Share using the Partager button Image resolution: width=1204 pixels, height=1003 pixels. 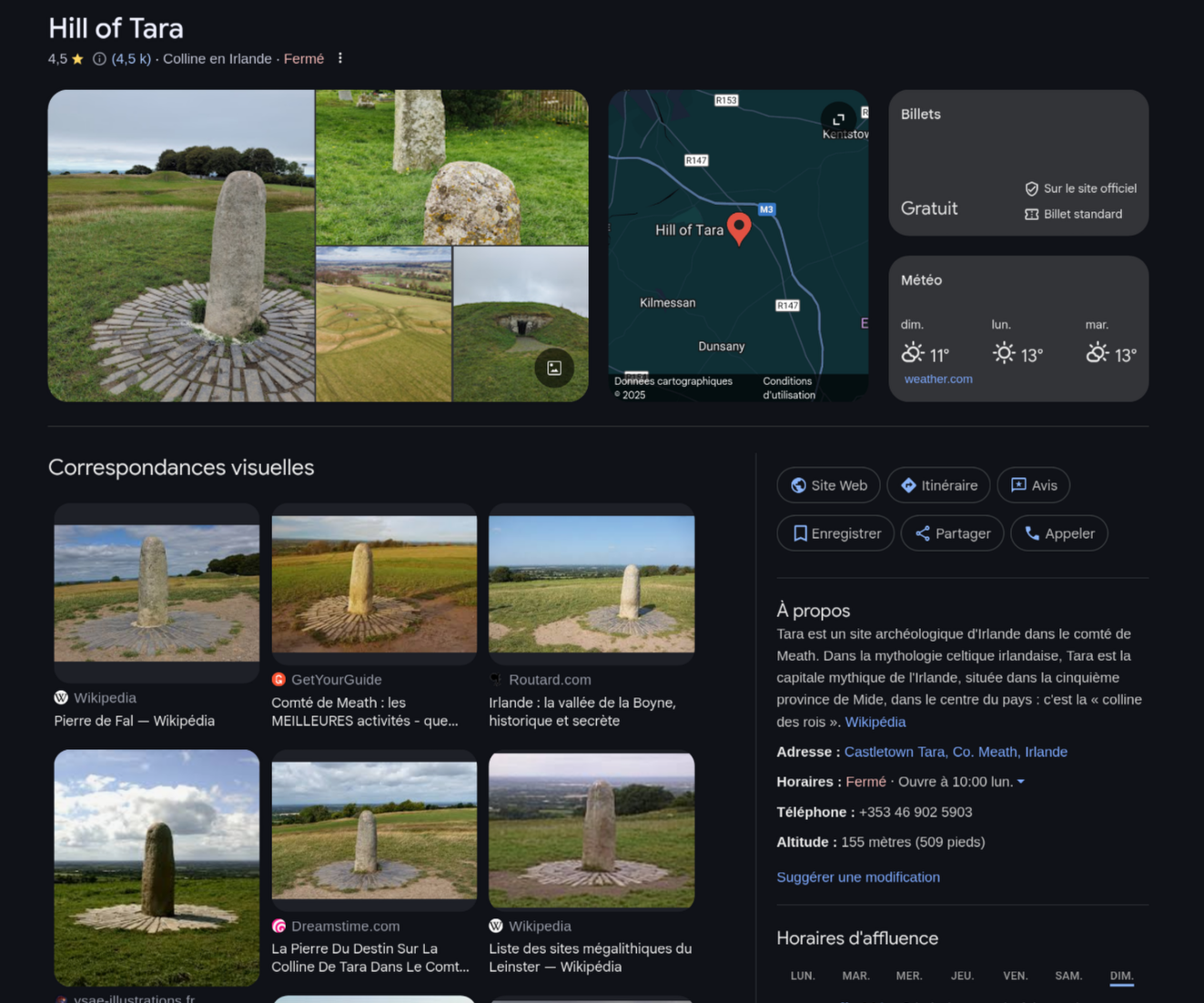(952, 533)
